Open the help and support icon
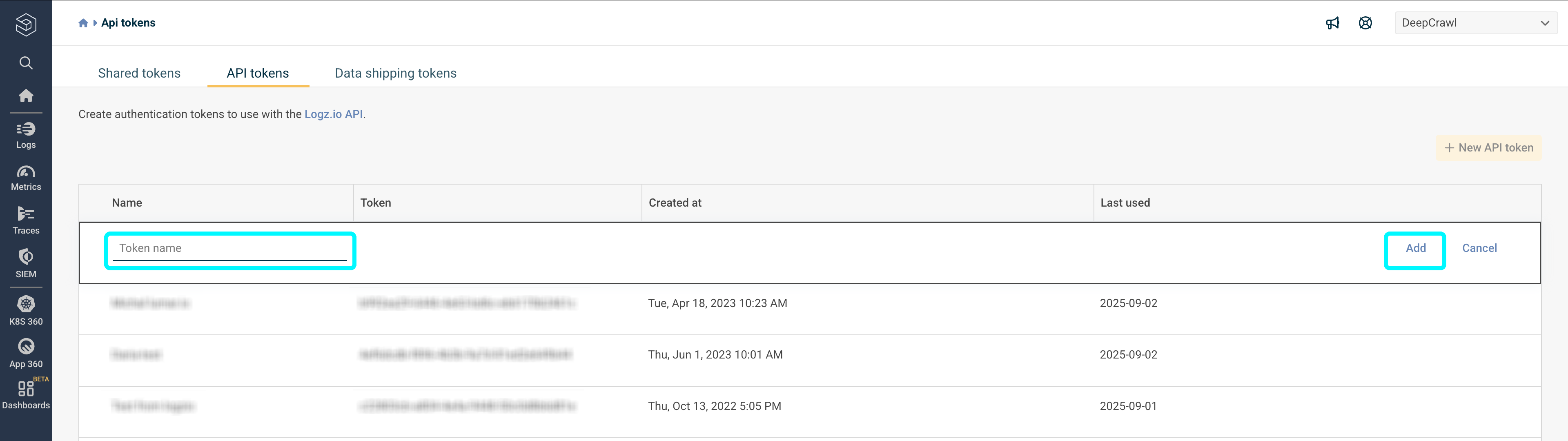1568x441 pixels. [1365, 22]
